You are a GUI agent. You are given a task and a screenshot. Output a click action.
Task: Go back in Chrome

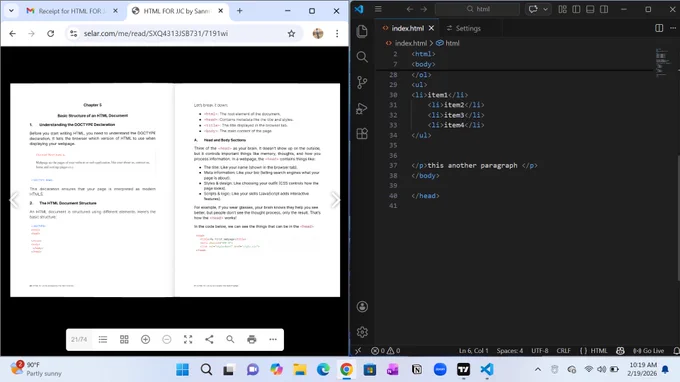[x=13, y=33]
